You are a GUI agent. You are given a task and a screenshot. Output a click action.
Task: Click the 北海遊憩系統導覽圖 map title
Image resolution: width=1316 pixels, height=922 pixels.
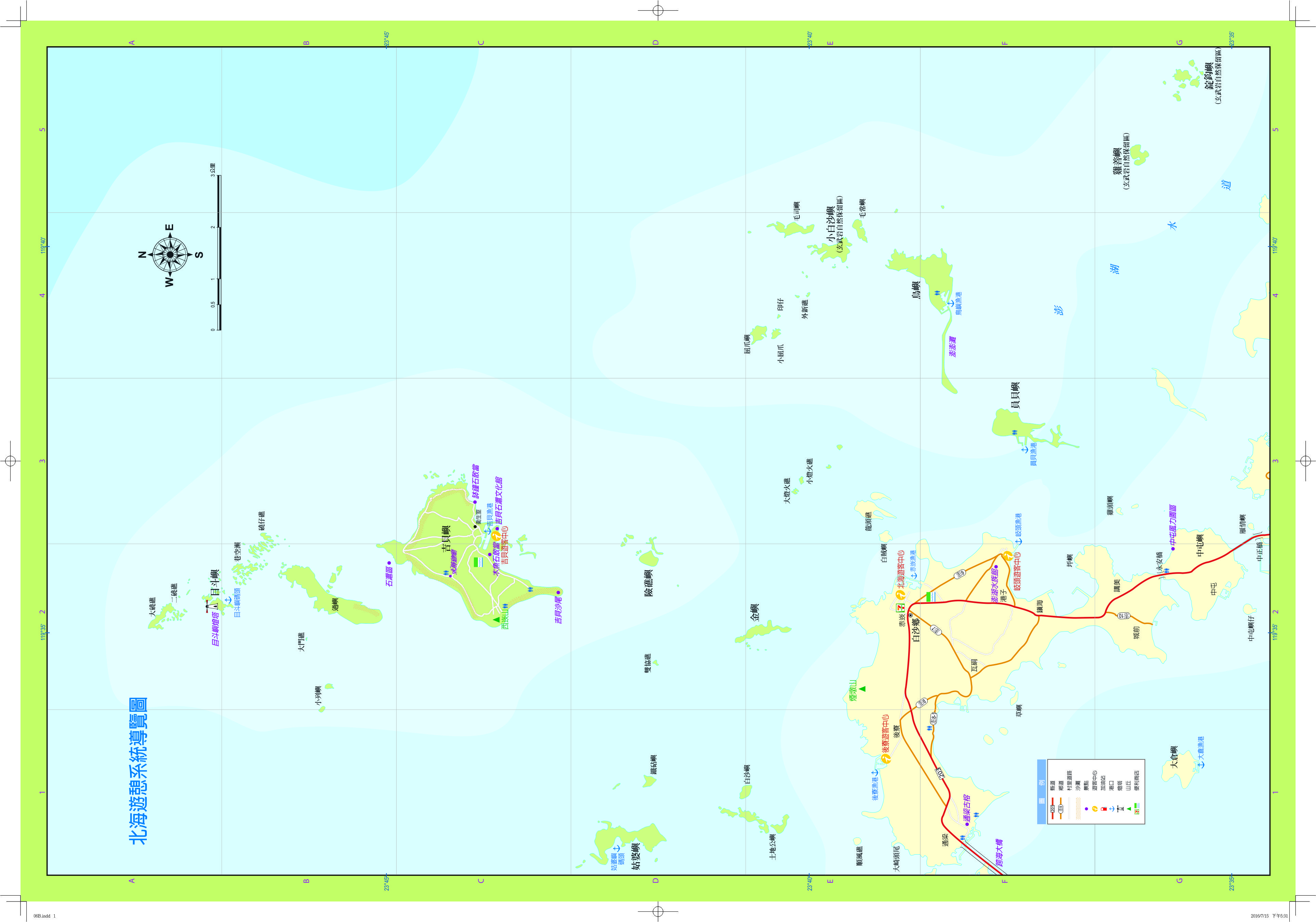click(x=138, y=771)
